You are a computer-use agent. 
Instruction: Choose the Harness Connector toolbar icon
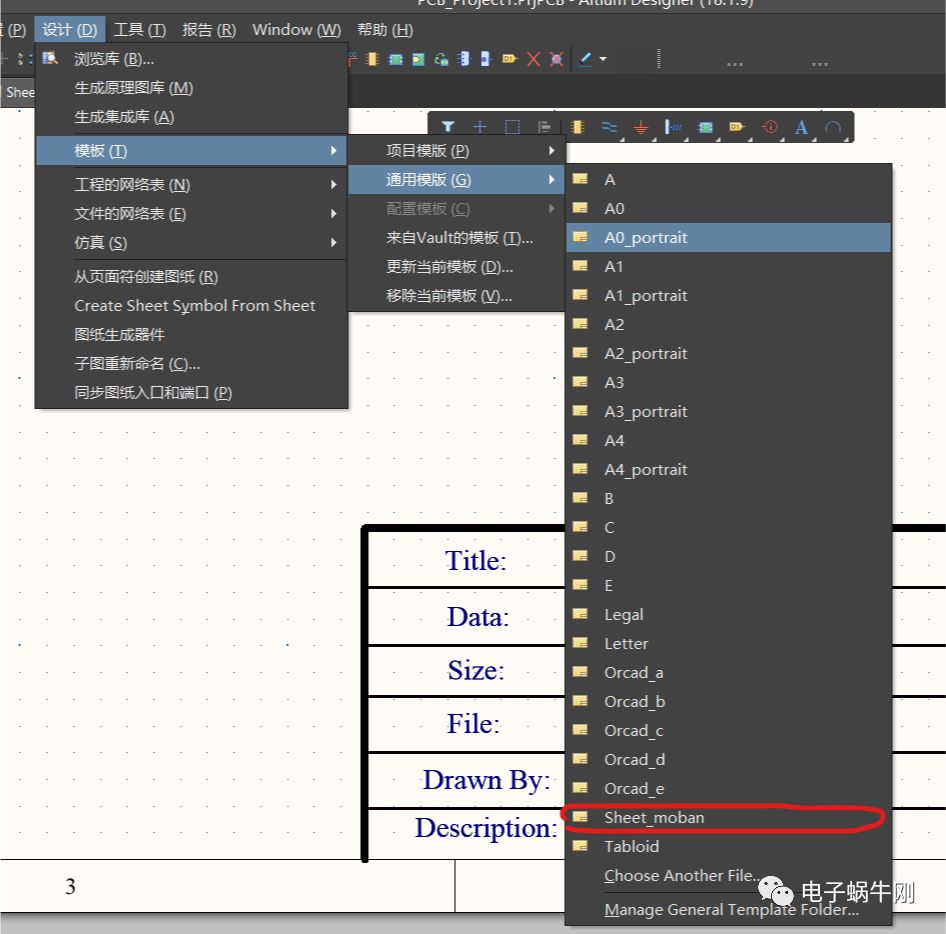pos(464,59)
